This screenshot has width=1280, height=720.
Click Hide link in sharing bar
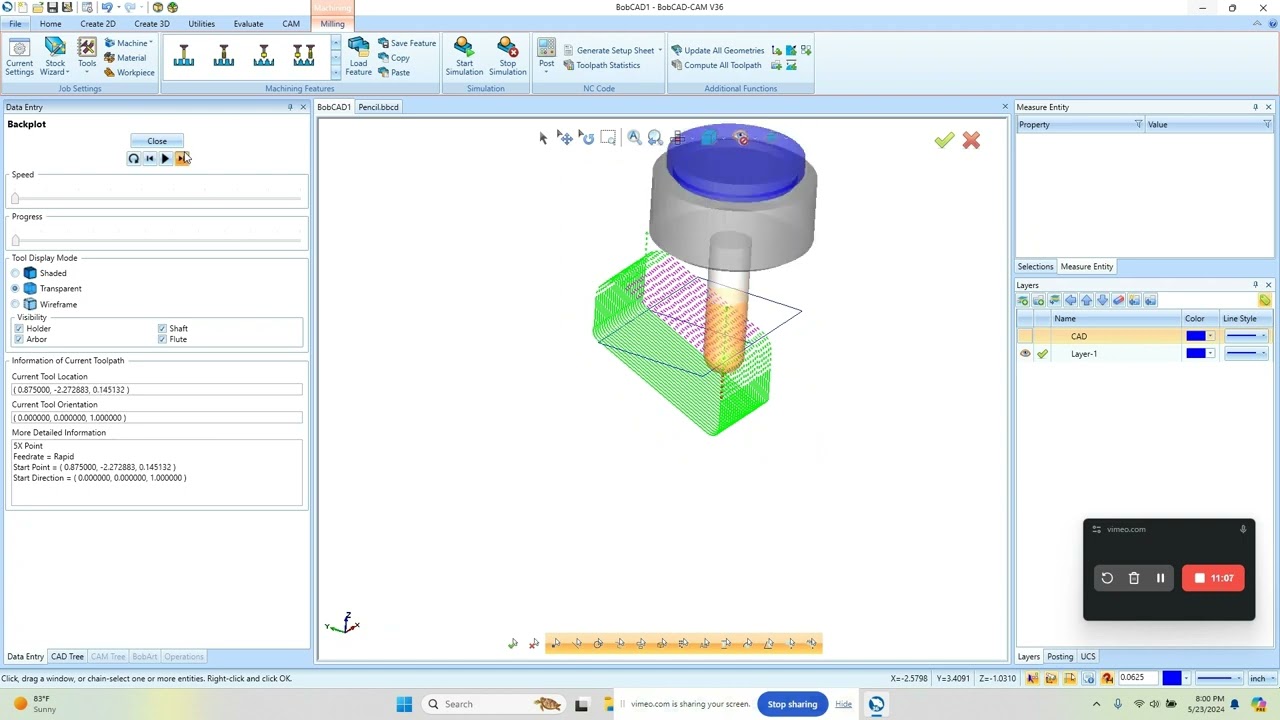tap(843, 704)
